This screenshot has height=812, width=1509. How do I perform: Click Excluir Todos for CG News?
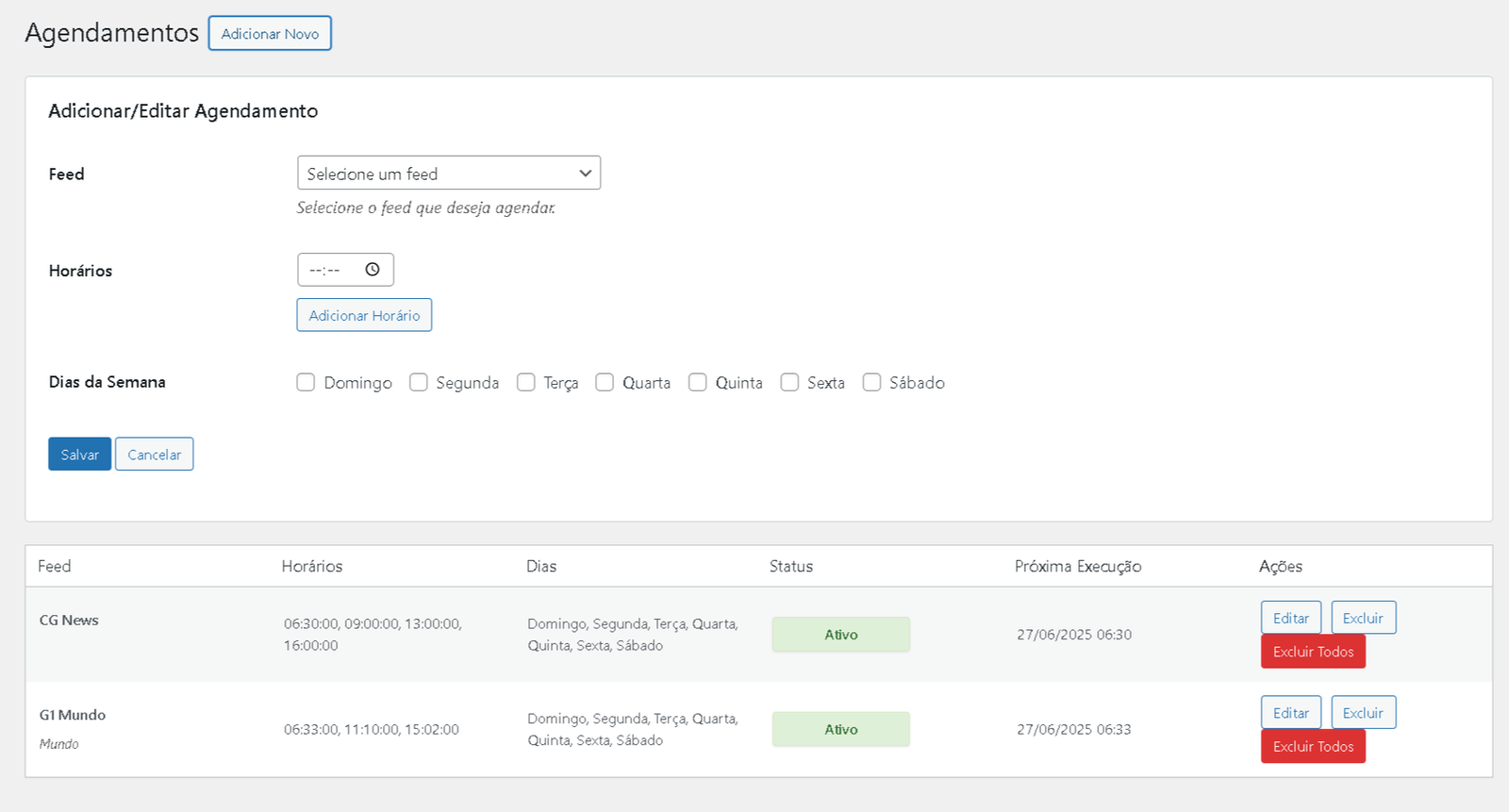tap(1313, 652)
